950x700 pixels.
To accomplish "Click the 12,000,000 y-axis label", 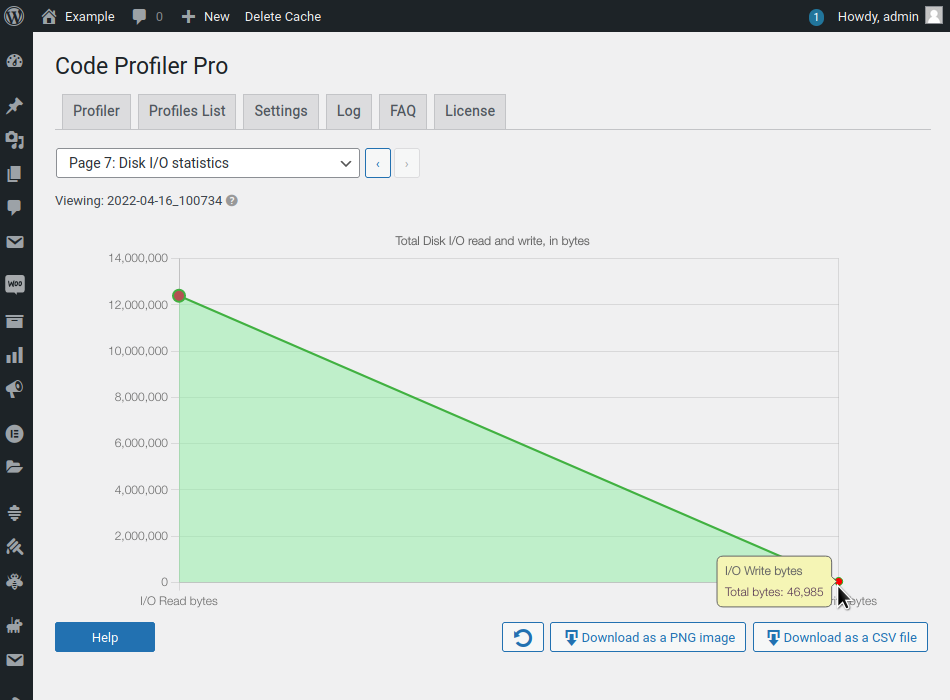I will click(x=138, y=305).
